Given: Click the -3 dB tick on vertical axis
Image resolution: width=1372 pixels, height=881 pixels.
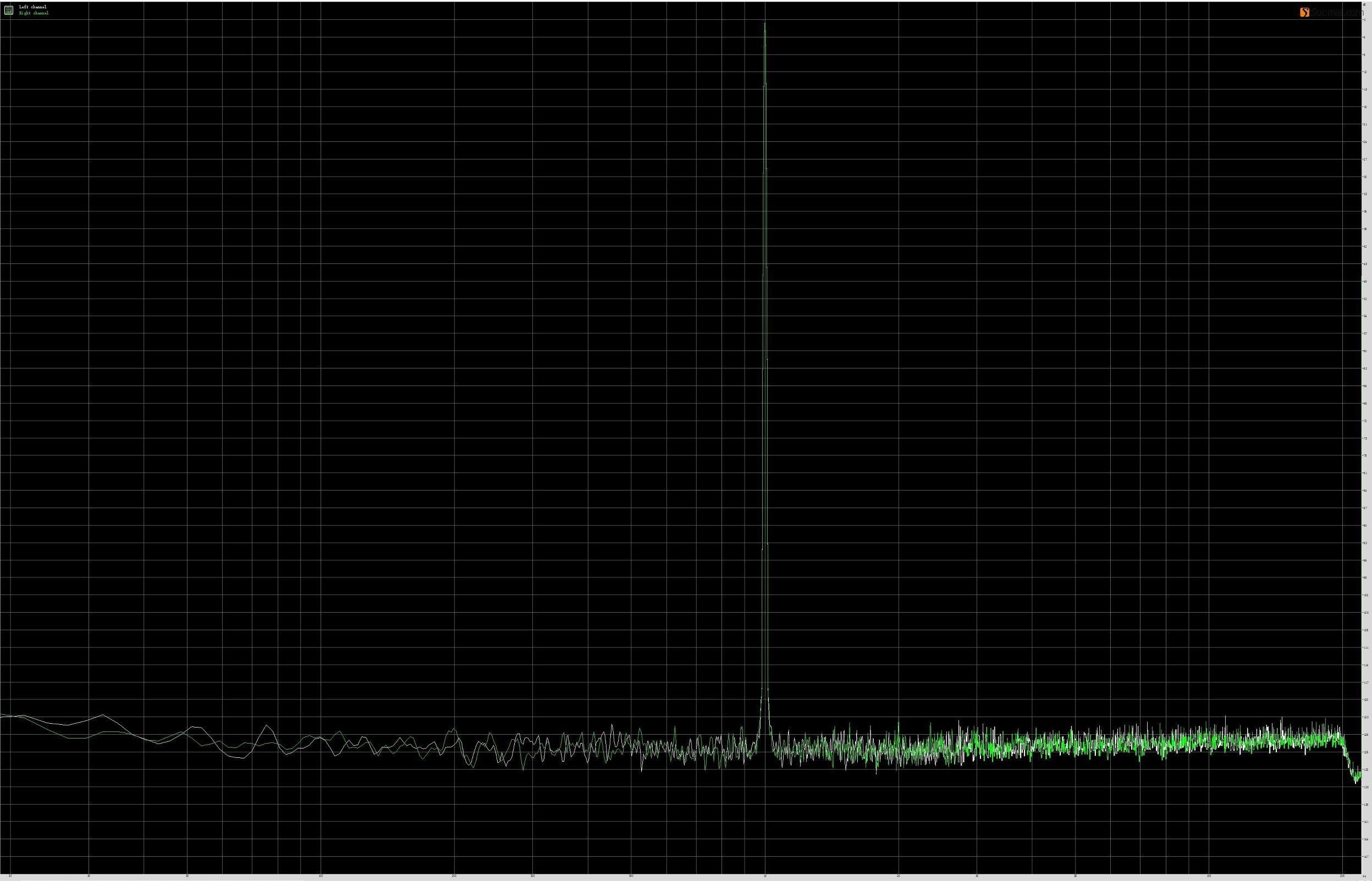Looking at the screenshot, I should point(1364,20).
